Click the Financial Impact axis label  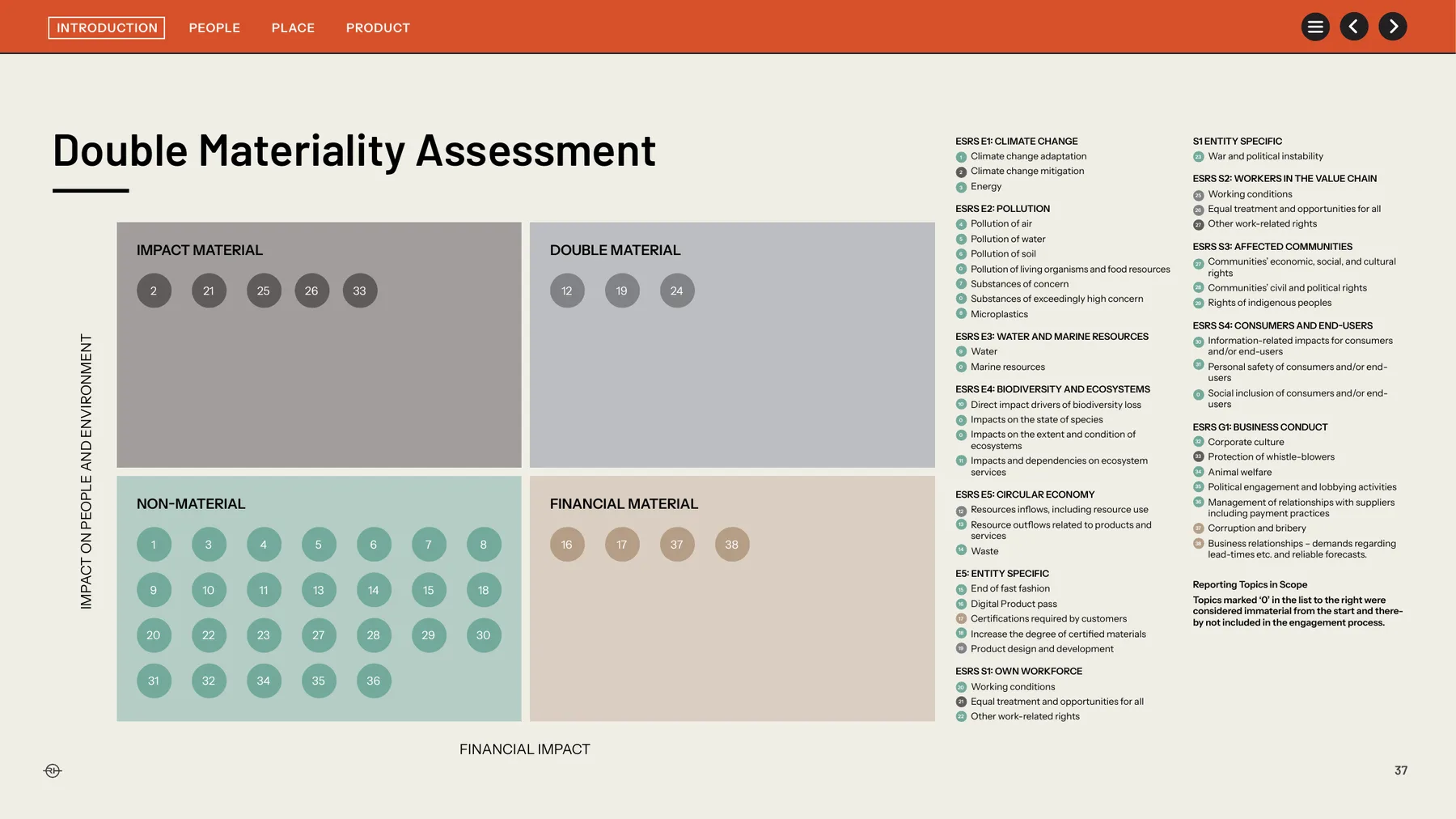525,749
